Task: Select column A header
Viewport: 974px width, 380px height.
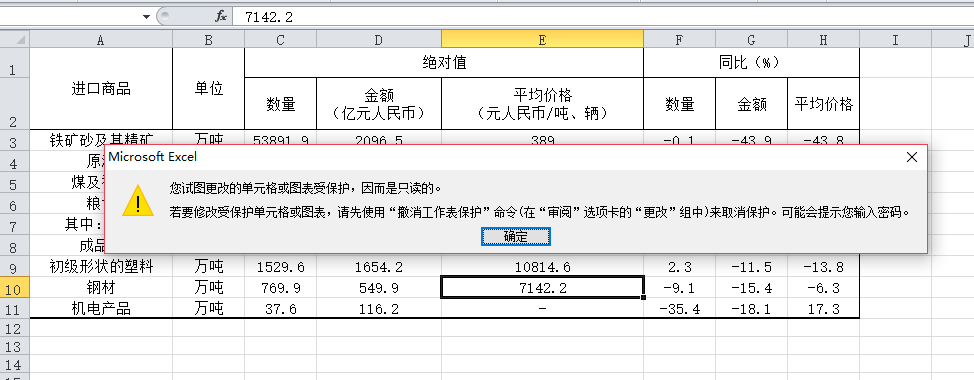Action: pos(101,40)
